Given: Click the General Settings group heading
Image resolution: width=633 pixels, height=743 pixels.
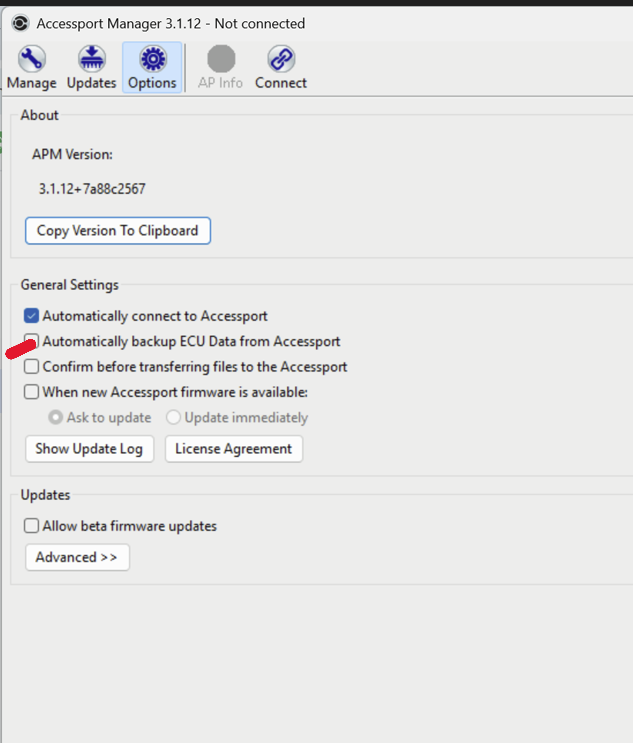Looking at the screenshot, I should point(70,285).
